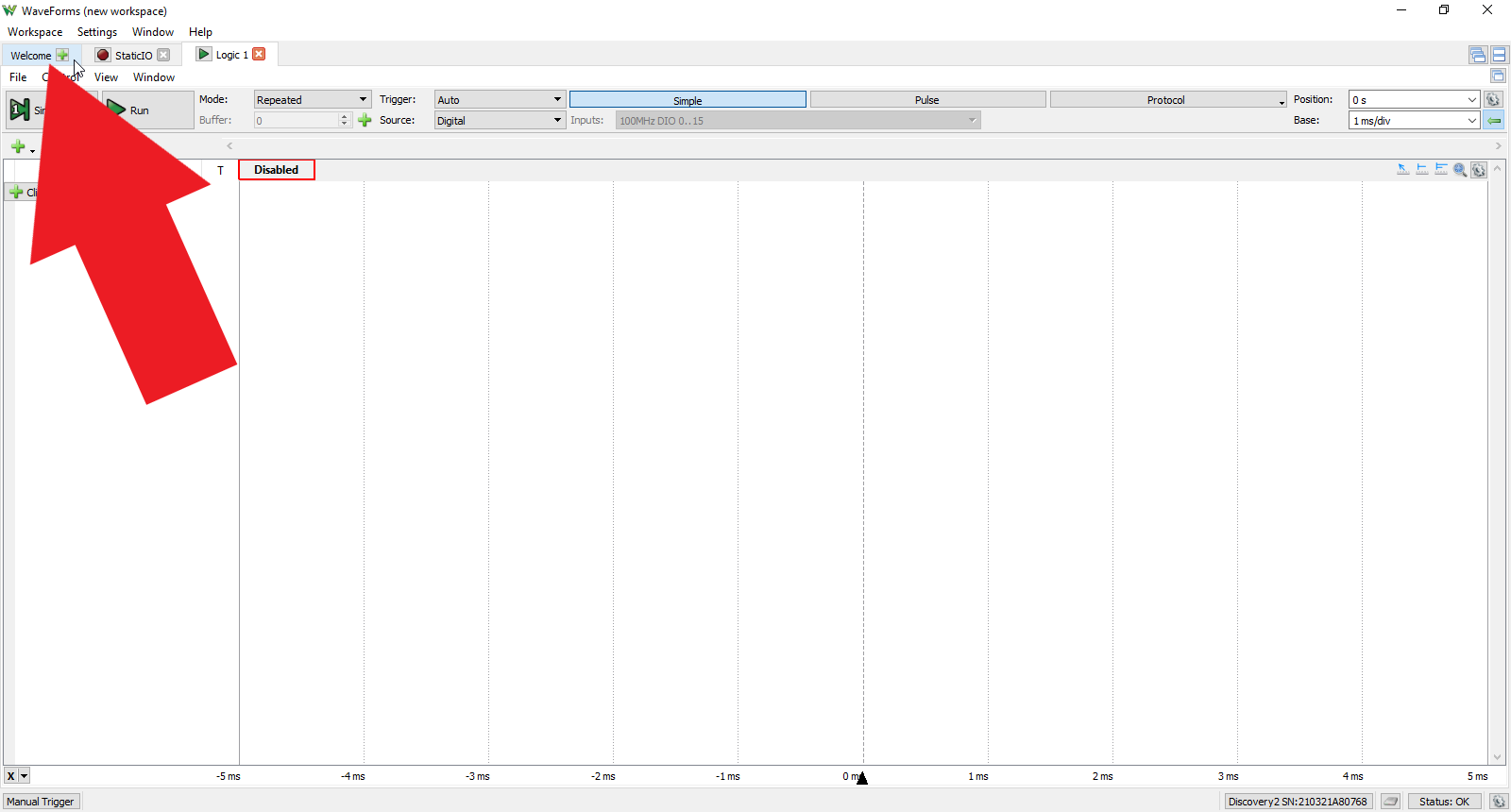Select the Pulse trigger mode
Screen dimensions: 1511x812
click(927, 100)
